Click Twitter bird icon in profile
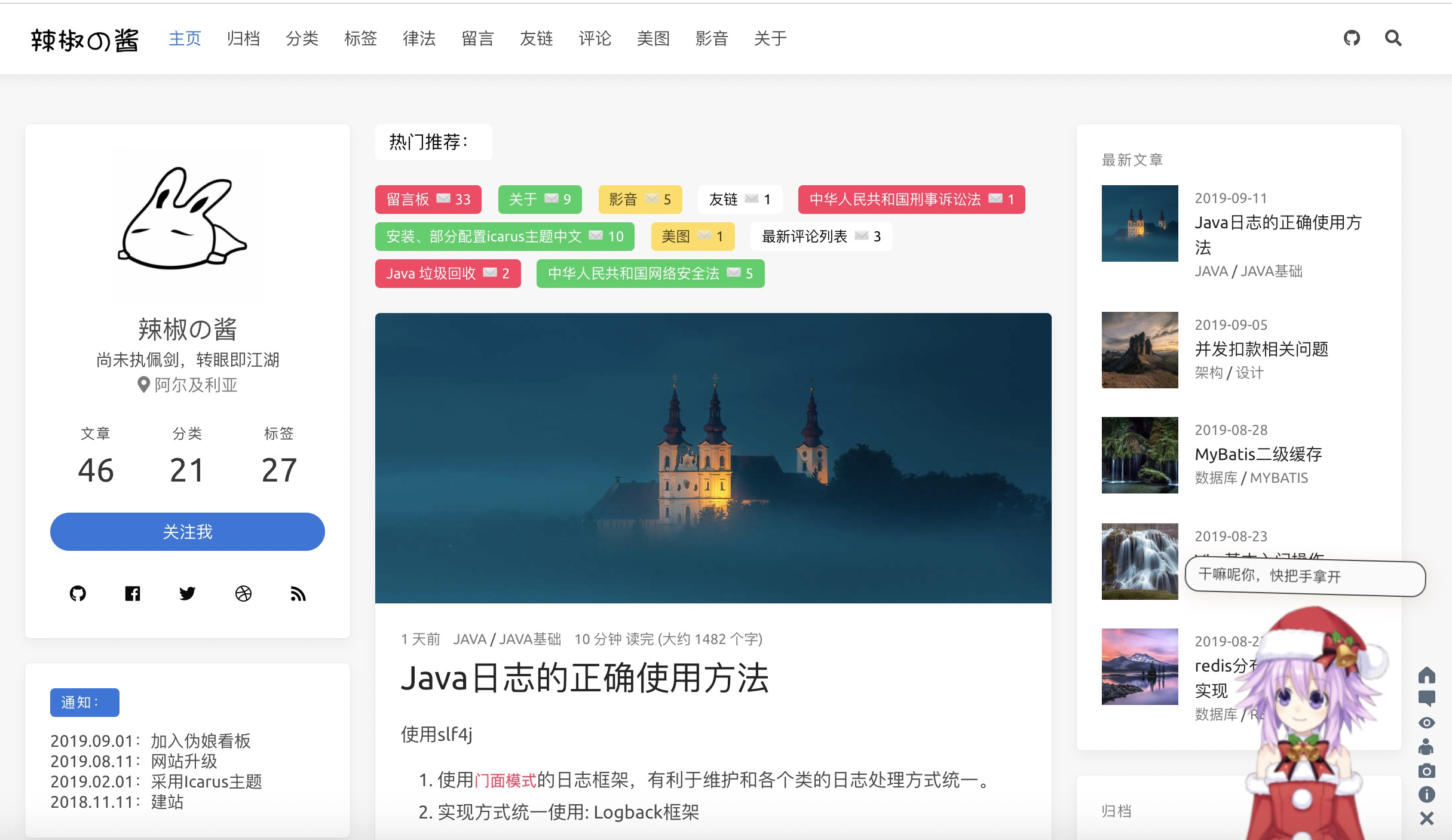Image resolution: width=1452 pixels, height=840 pixels. (x=188, y=593)
